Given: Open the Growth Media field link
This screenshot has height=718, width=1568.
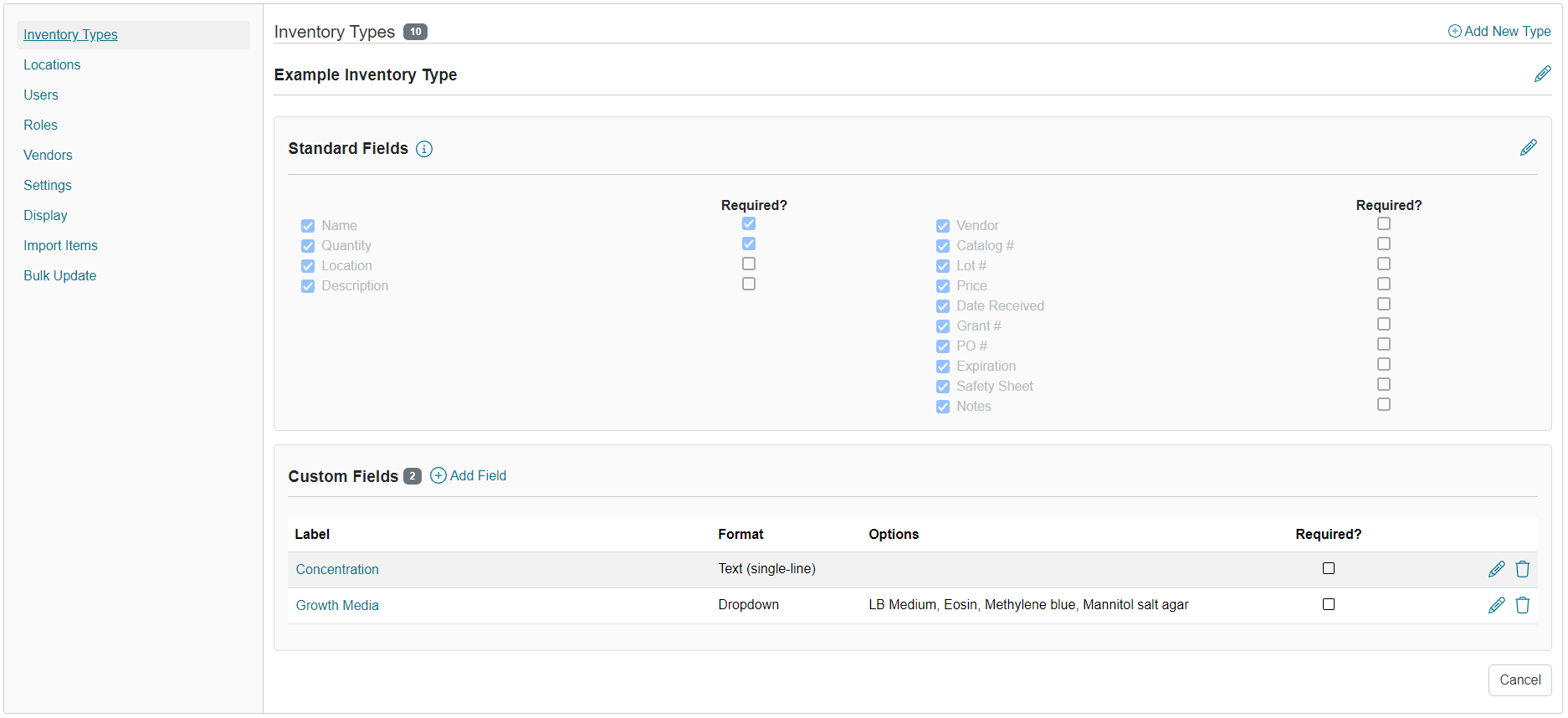Looking at the screenshot, I should click(x=336, y=605).
